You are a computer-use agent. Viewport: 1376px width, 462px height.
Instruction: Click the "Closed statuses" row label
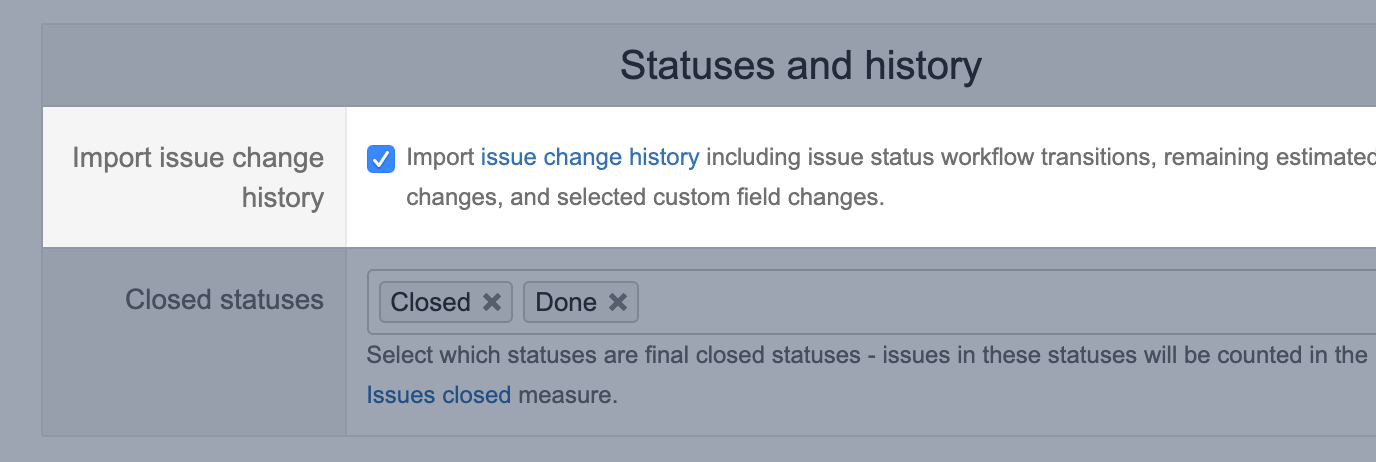tap(224, 299)
